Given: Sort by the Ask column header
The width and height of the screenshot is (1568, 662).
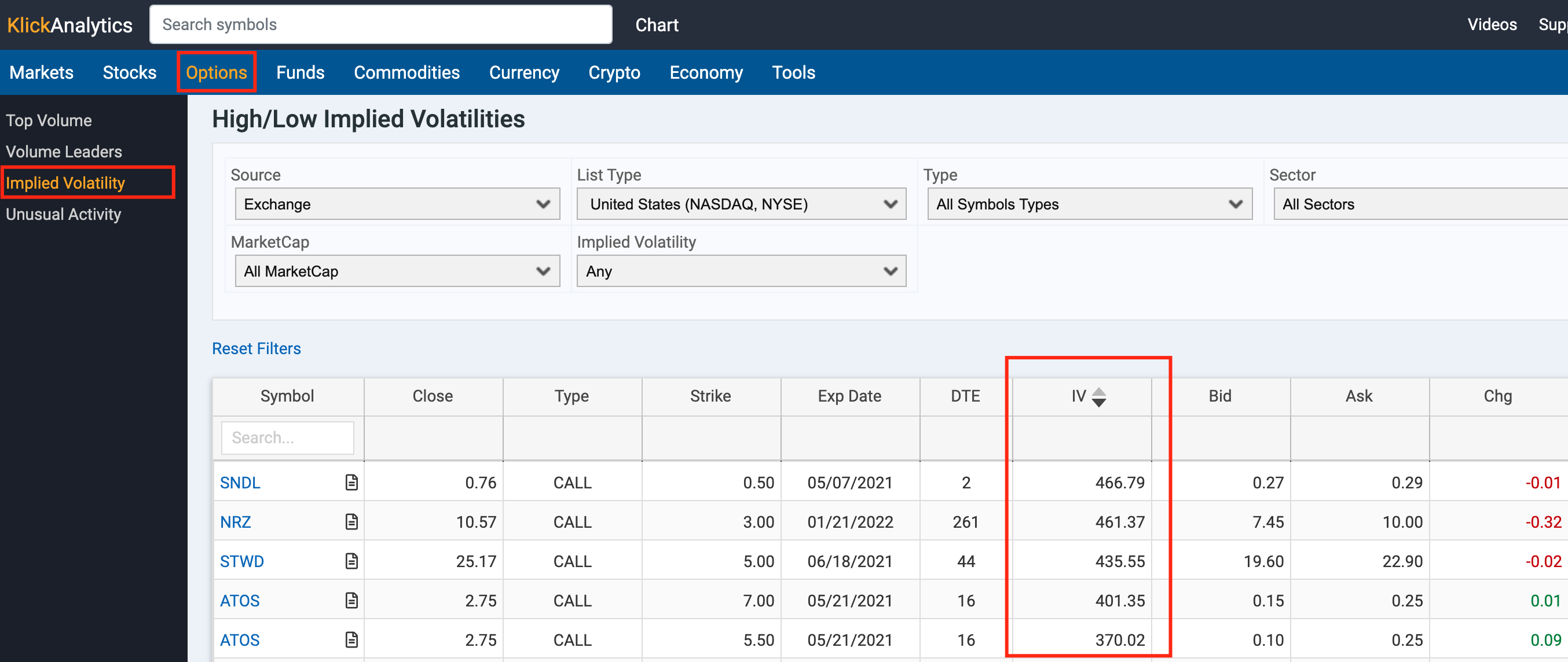Looking at the screenshot, I should tap(1358, 396).
